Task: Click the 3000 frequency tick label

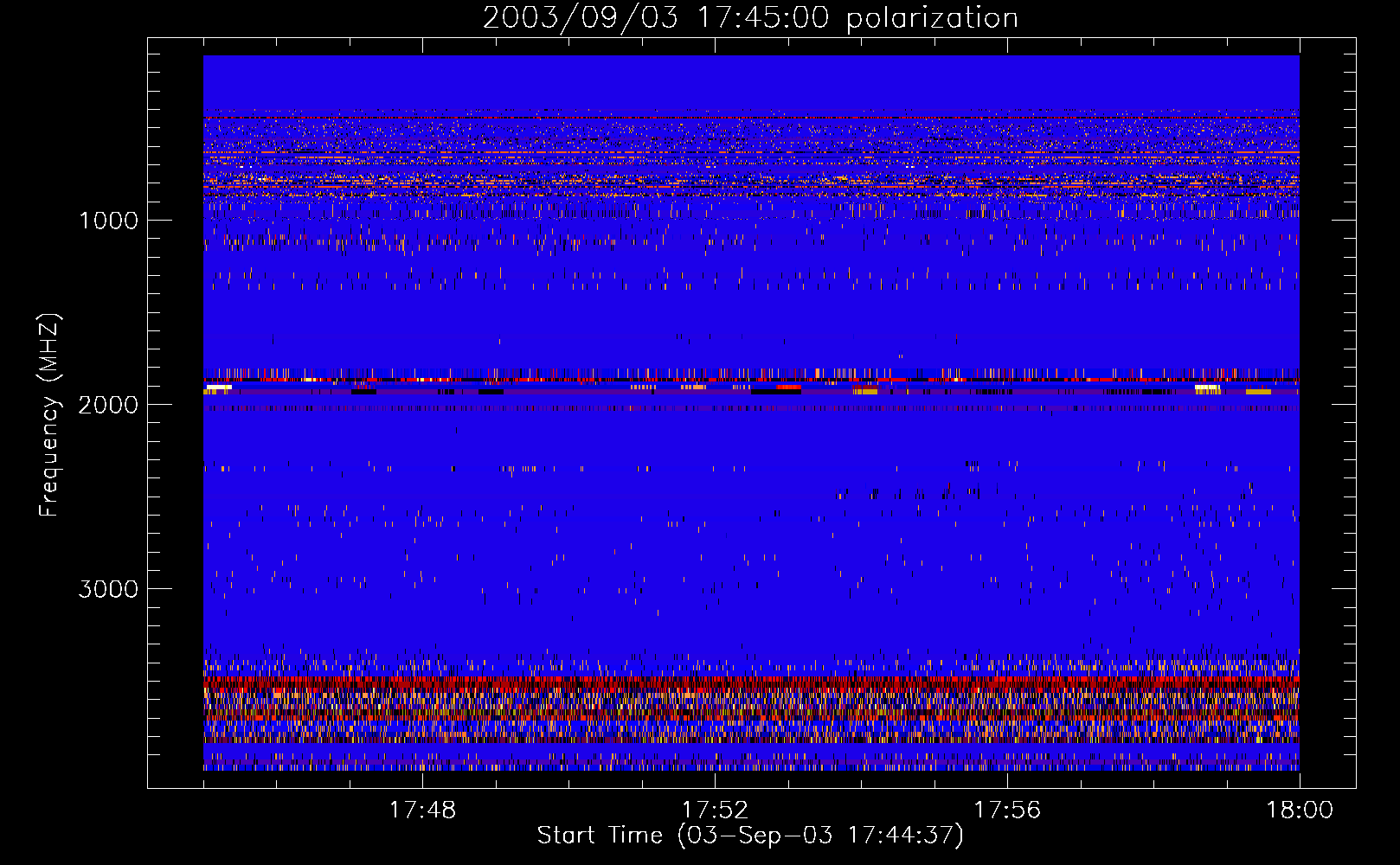Action: click(108, 589)
